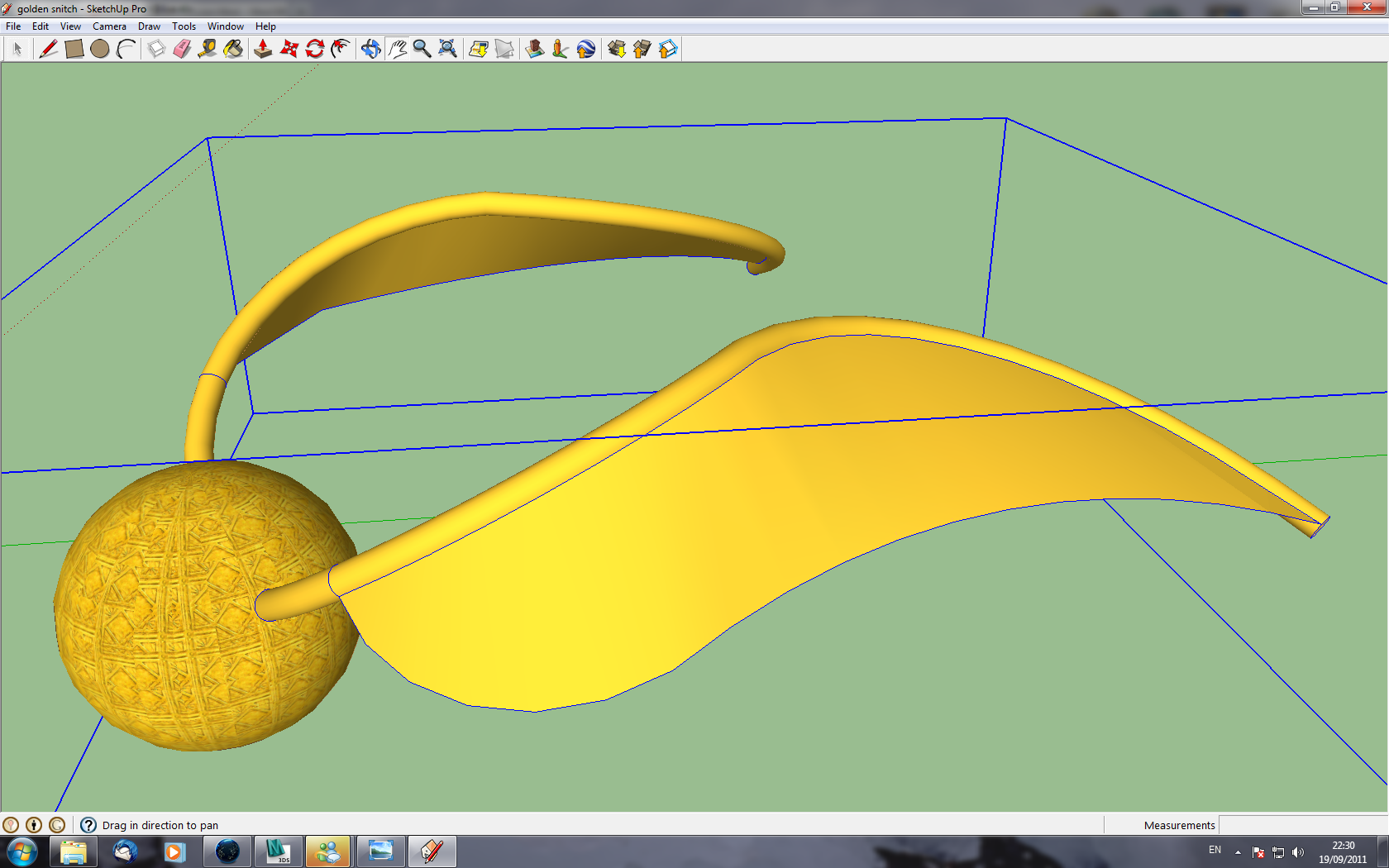Open the View menu
The image size is (1389, 868).
70,26
